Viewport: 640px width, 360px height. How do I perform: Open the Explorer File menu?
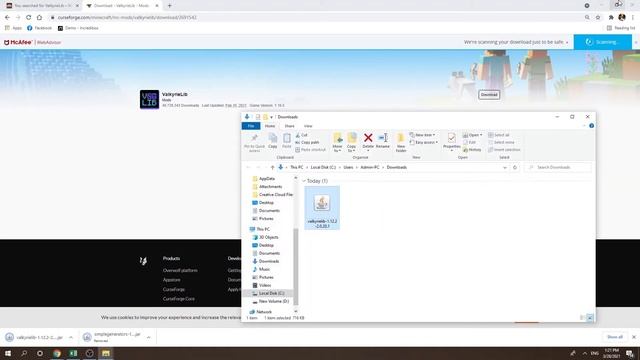coord(251,126)
